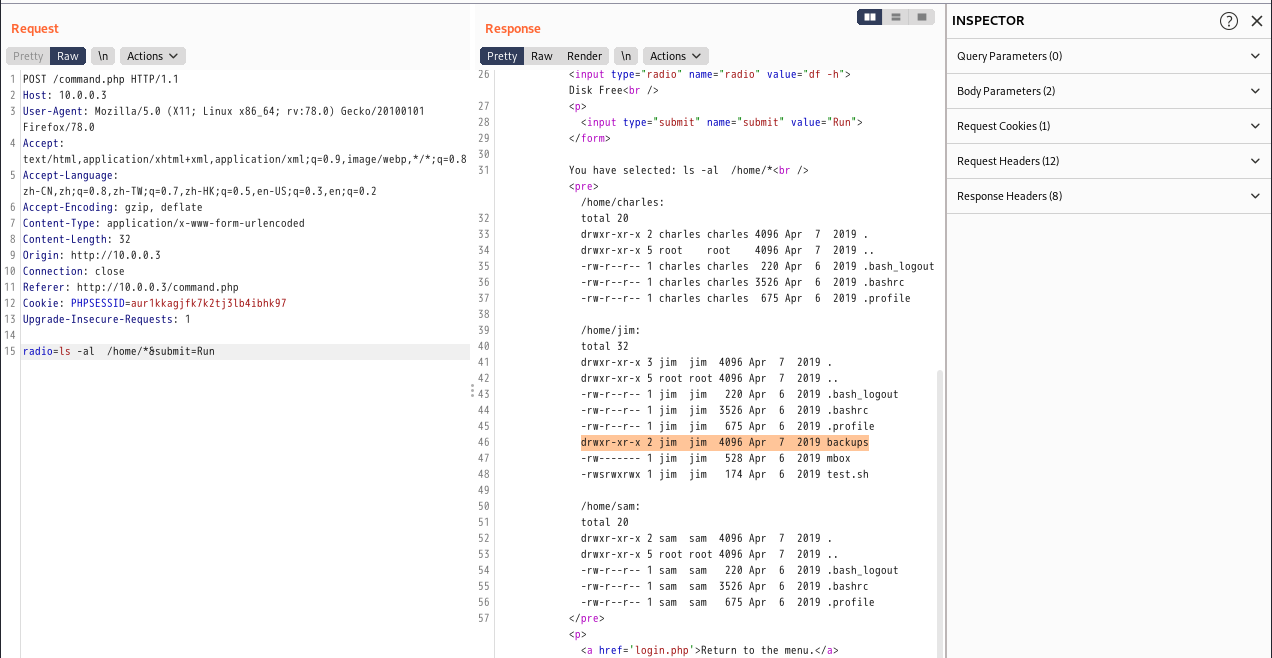Image resolution: width=1272 pixels, height=658 pixels.
Task: Click the Host: 10.0.0.3 header line
Action: (x=65, y=95)
